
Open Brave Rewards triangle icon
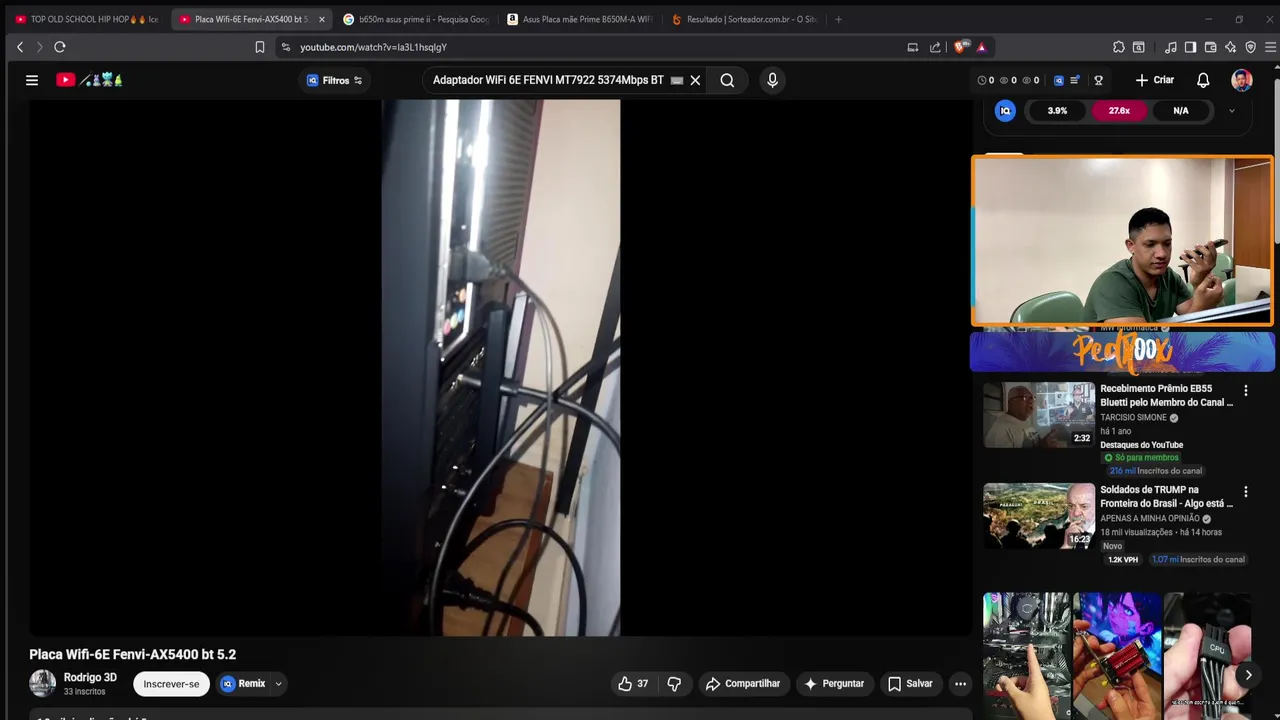[x=982, y=47]
